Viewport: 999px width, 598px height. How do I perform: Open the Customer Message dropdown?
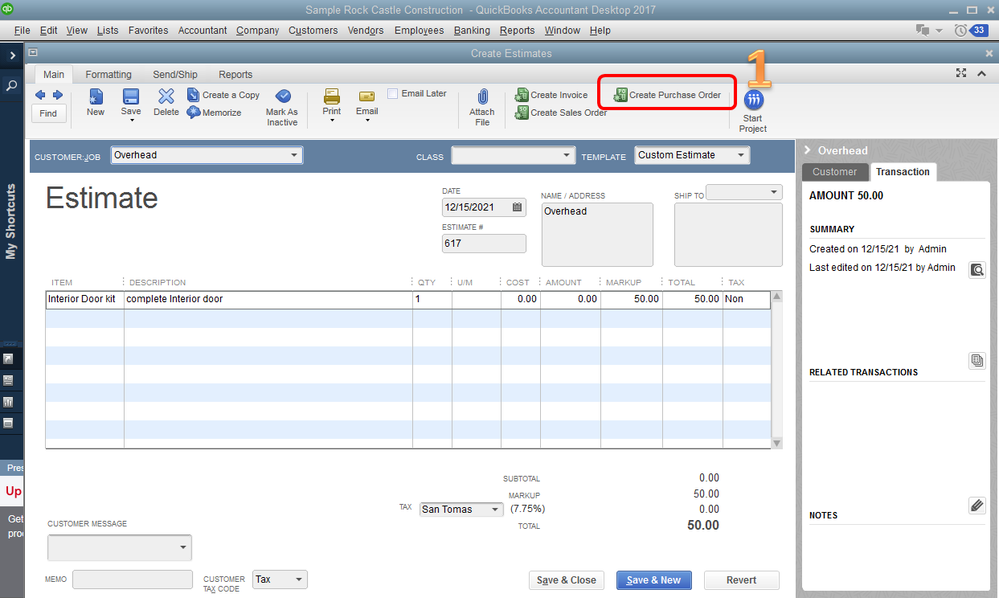point(183,547)
